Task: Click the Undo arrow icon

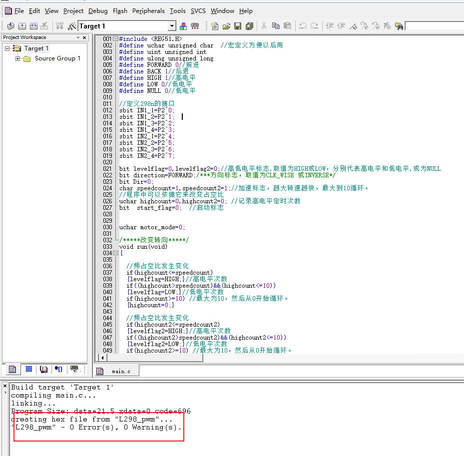Action: tap(303, 26)
